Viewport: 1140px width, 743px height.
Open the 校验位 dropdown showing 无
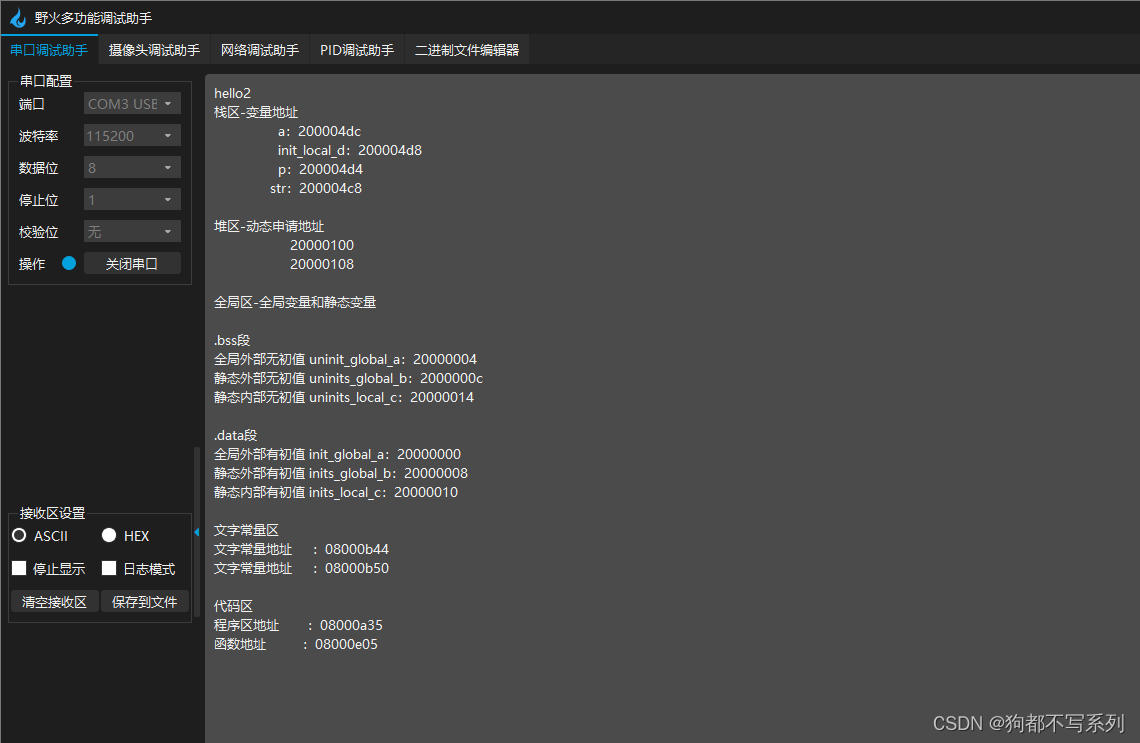point(132,232)
